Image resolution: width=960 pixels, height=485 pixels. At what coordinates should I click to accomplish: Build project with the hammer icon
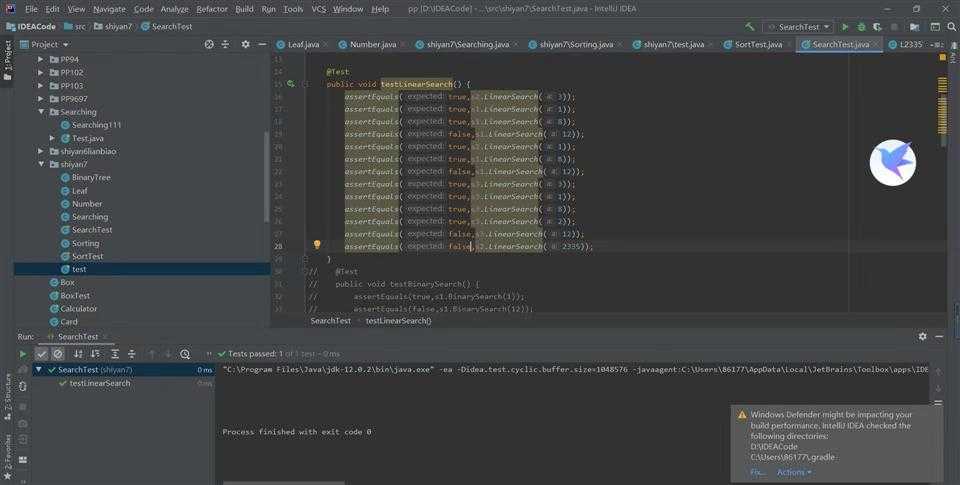[750, 27]
